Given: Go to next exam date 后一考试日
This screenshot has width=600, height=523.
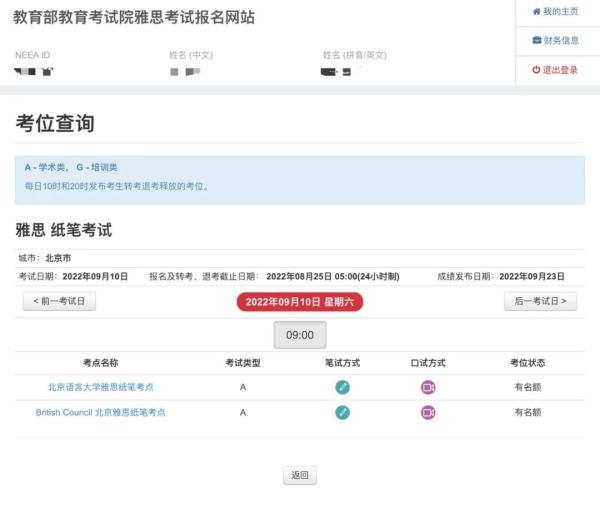Looking at the screenshot, I should coord(540,301).
